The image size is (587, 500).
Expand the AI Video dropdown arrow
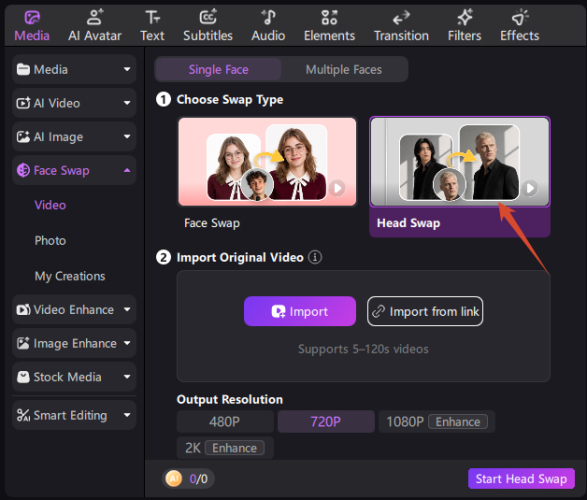point(127,103)
